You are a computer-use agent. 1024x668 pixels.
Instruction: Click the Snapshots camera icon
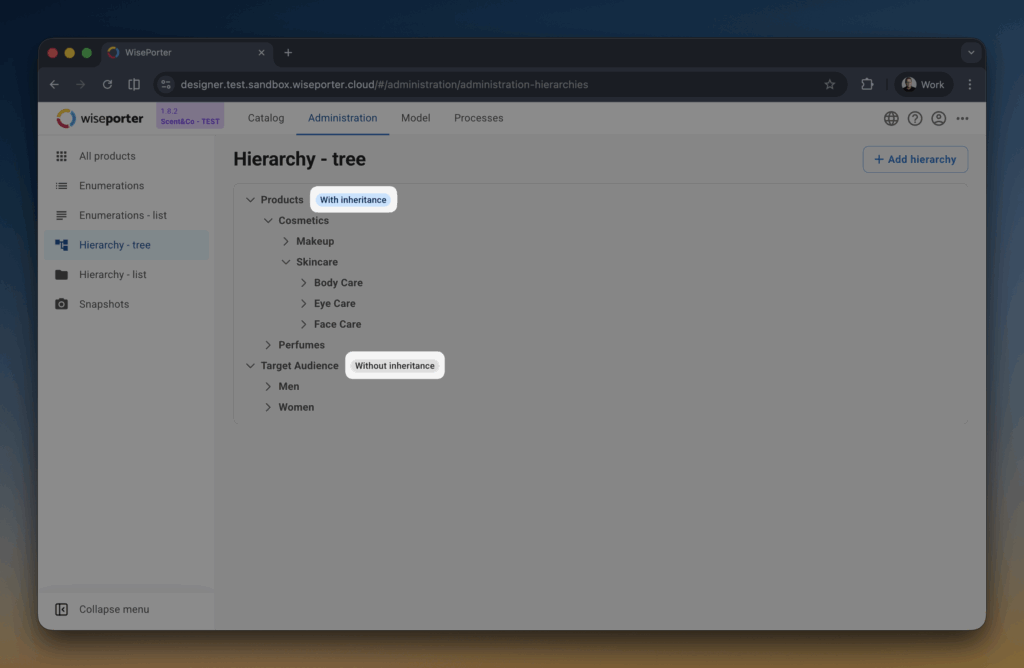[x=61, y=304]
